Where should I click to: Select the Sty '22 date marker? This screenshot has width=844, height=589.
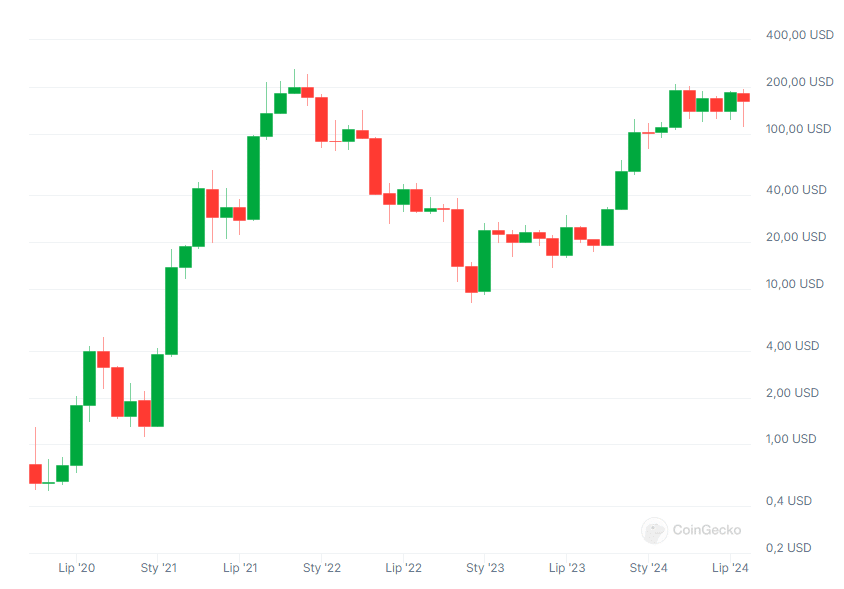pos(321,568)
